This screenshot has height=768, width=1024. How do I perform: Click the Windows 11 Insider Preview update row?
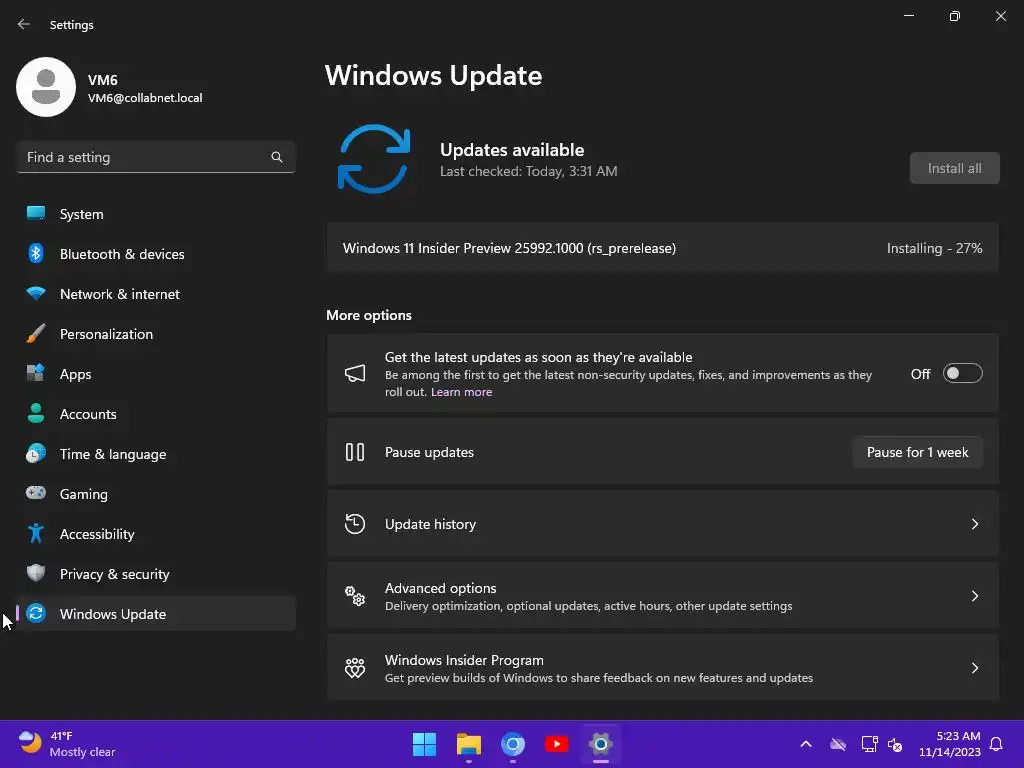[x=662, y=248]
